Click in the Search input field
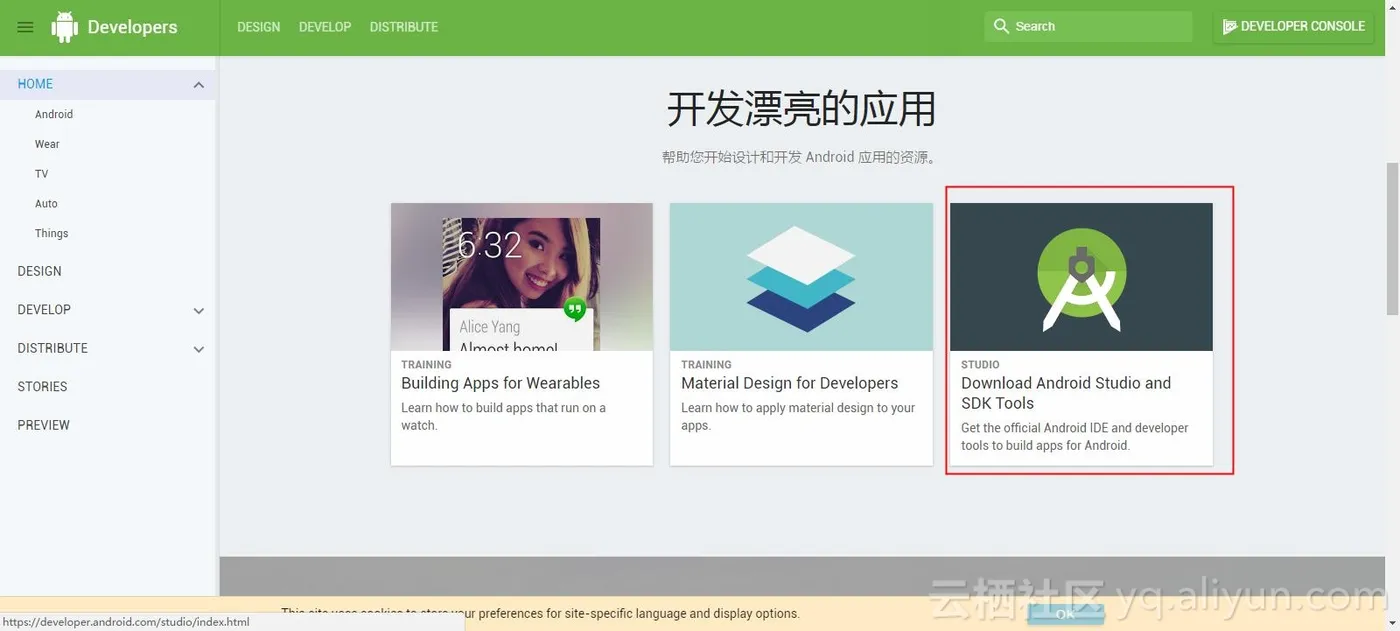The height and width of the screenshot is (631, 1400). click(x=1088, y=26)
